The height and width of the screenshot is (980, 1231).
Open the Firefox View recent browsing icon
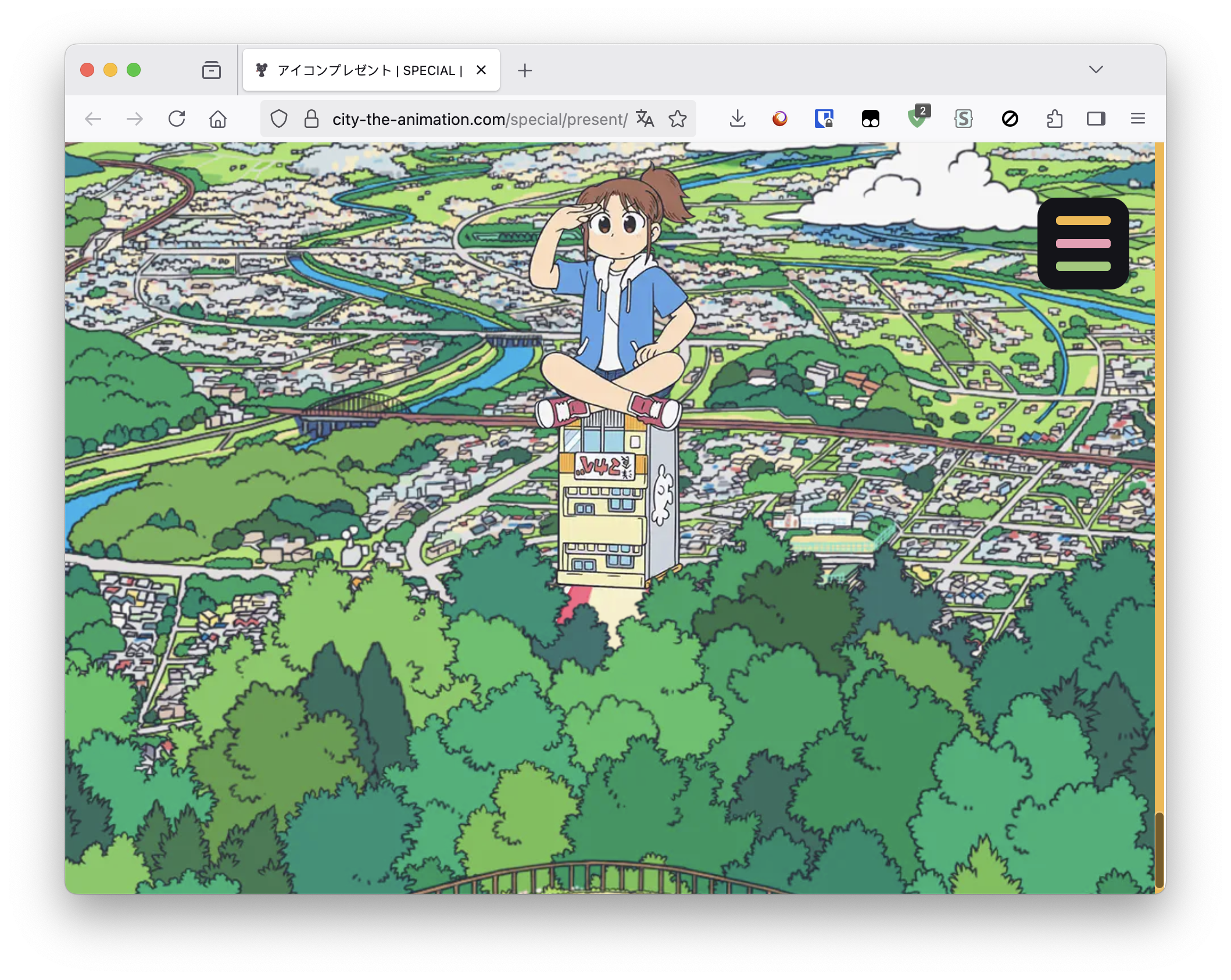[x=212, y=70]
